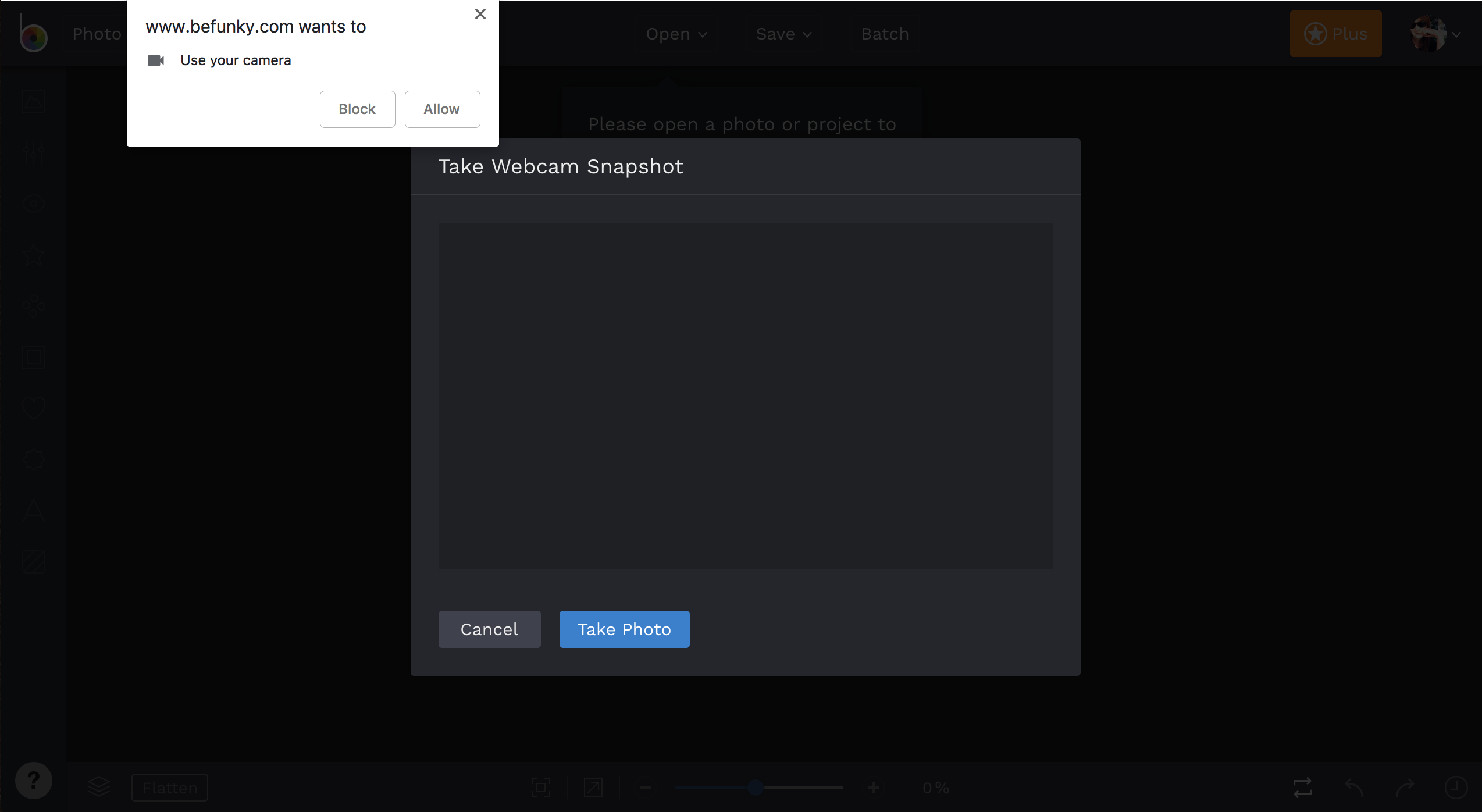This screenshot has width=1482, height=812.
Task: Click the Take Webcam Snapshot title
Action: click(561, 167)
